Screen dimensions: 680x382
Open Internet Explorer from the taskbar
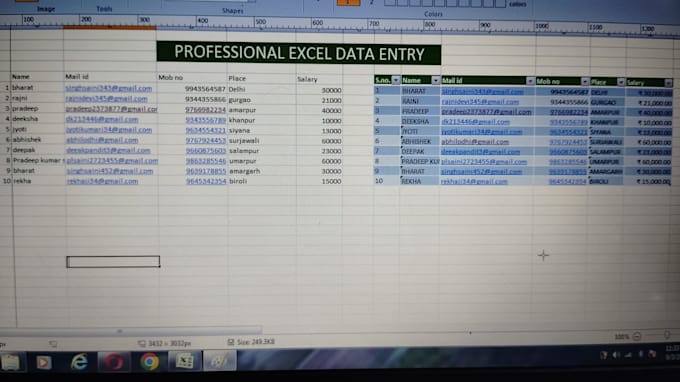79,361
